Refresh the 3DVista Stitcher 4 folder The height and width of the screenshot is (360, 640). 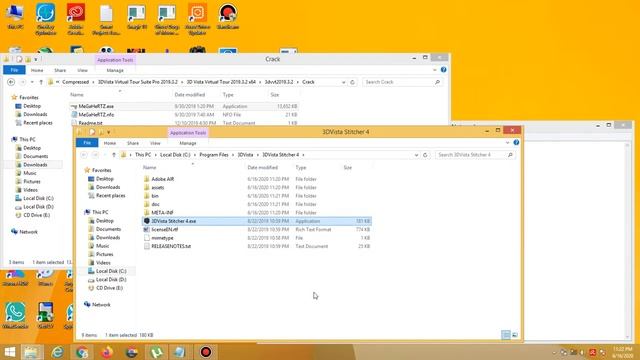click(x=425, y=155)
